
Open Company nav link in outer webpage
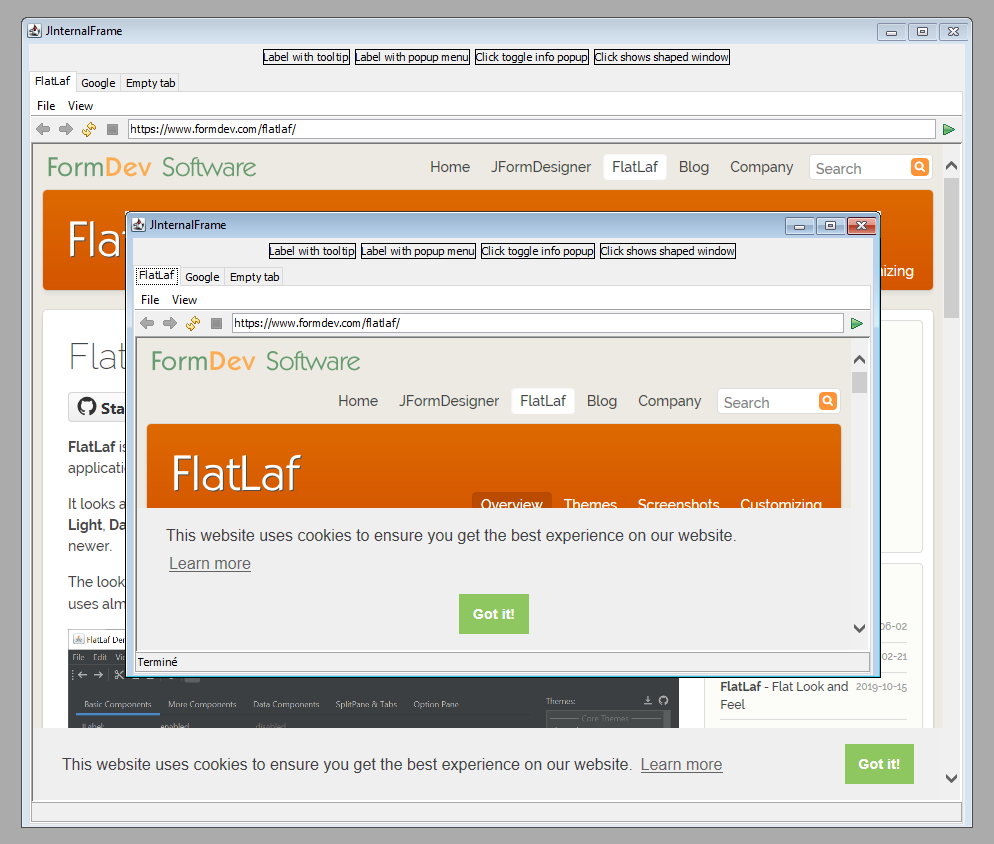[761, 167]
